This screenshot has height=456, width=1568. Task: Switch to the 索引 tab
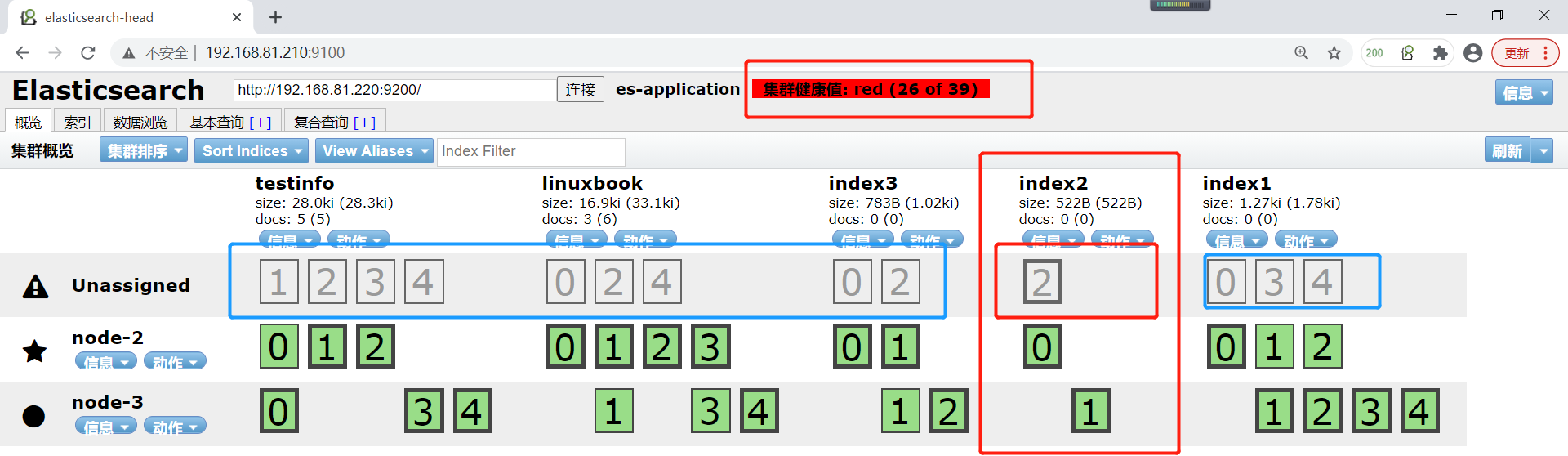[78, 122]
